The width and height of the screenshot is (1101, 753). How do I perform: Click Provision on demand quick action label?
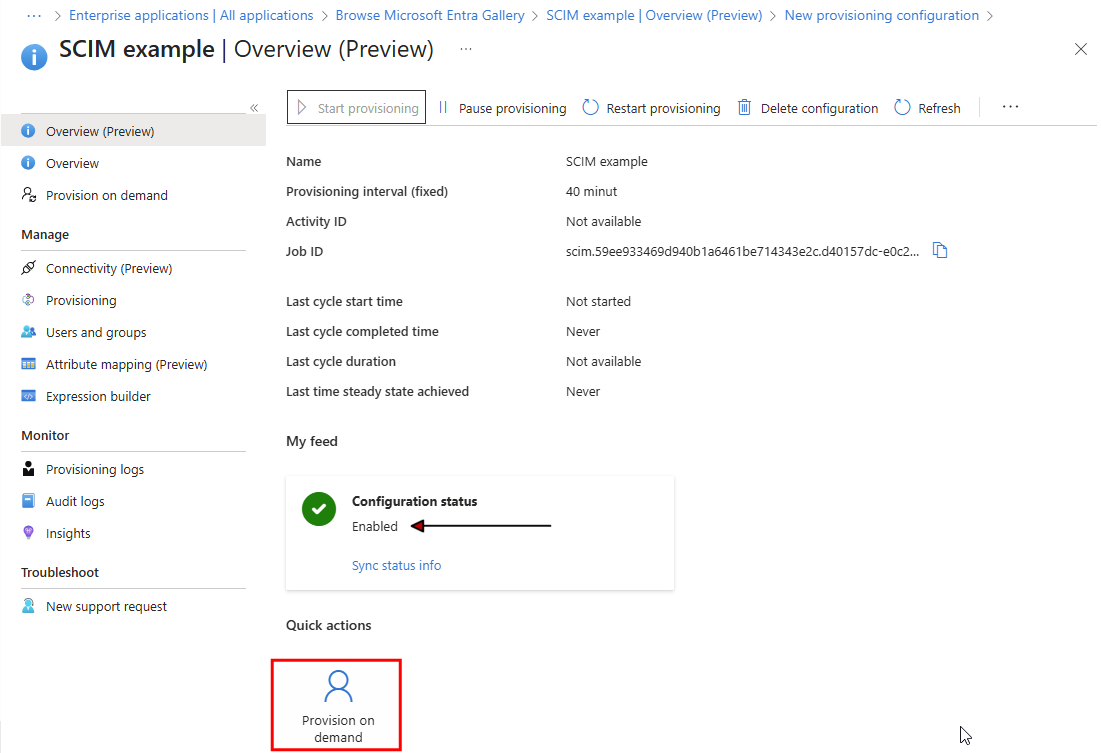338,728
